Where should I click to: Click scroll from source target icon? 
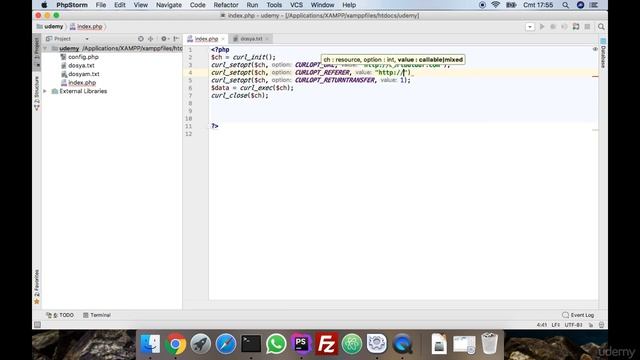(141, 39)
